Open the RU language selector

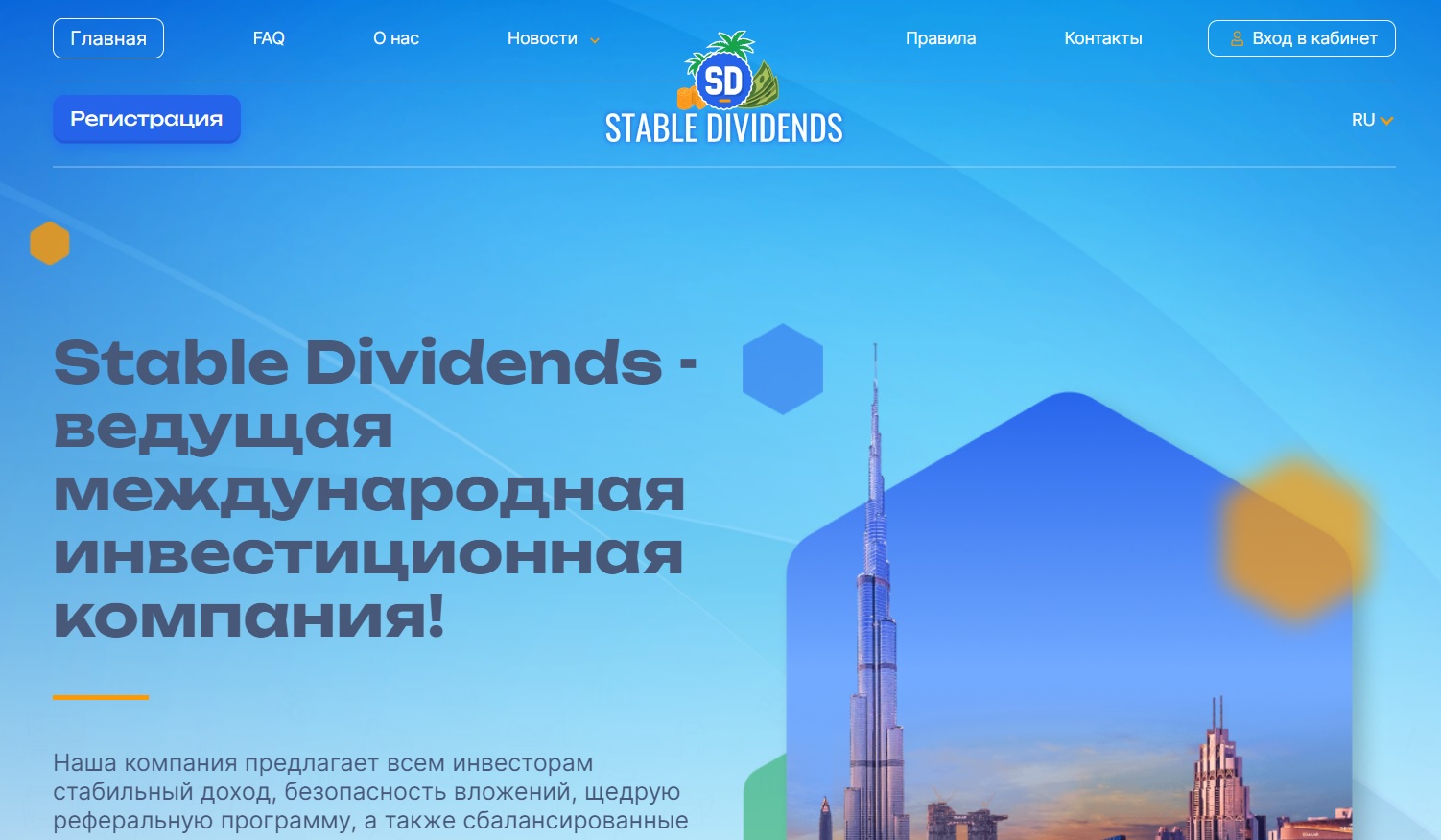(x=1372, y=120)
